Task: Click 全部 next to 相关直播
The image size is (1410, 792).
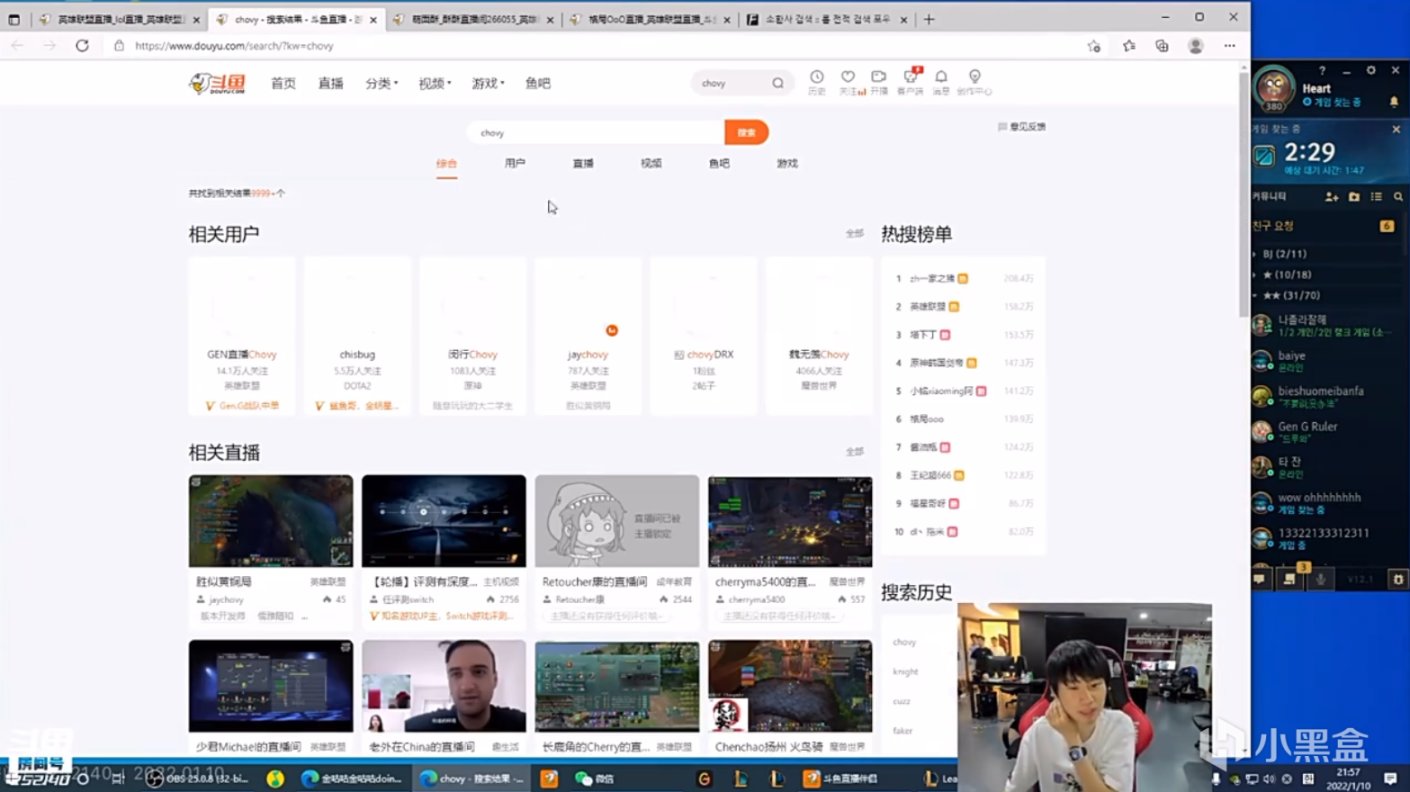Action: [854, 451]
